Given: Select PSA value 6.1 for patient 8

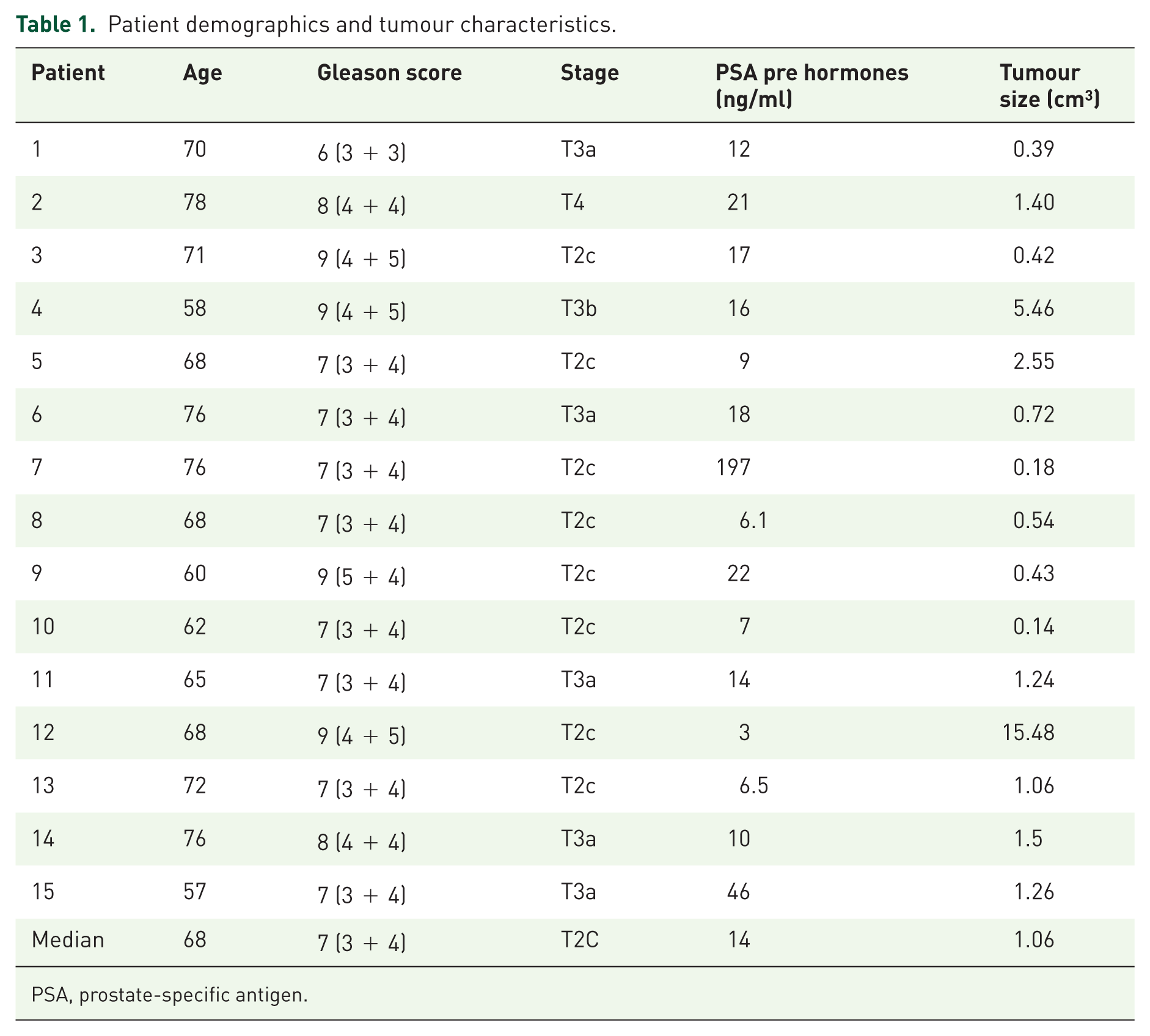Looking at the screenshot, I should tap(753, 521).
